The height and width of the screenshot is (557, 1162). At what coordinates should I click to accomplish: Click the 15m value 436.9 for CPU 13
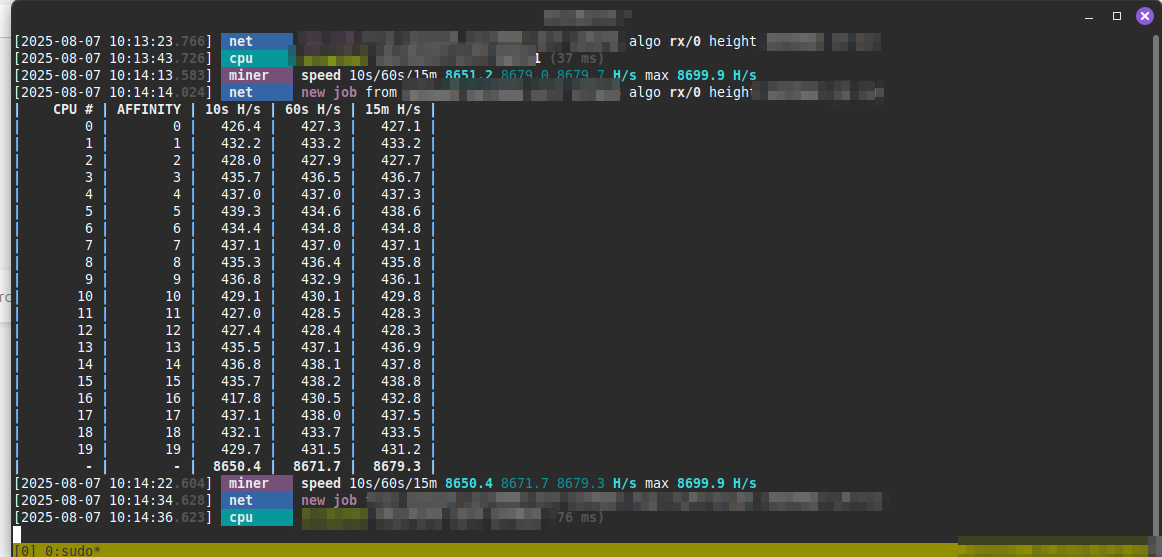pyautogui.click(x=401, y=347)
